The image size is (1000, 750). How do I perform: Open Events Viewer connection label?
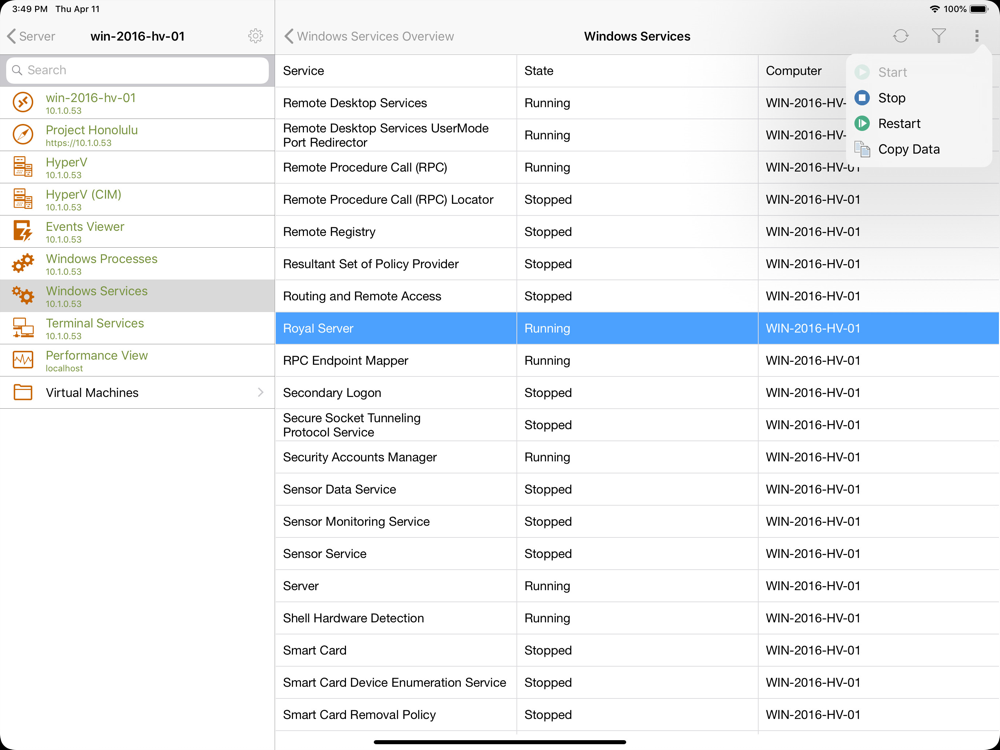coord(85,226)
